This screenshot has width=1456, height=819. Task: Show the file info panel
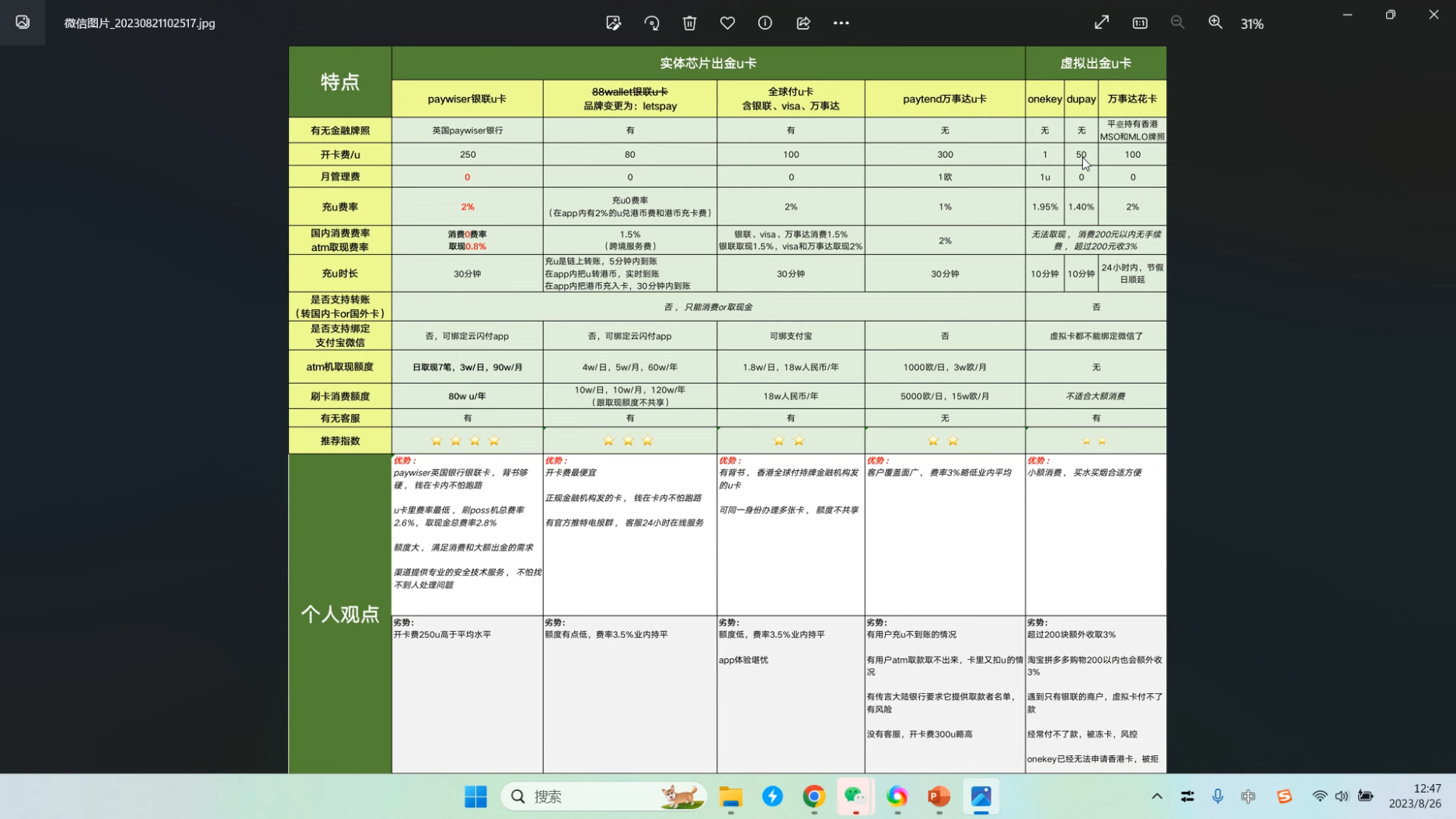[x=765, y=23]
